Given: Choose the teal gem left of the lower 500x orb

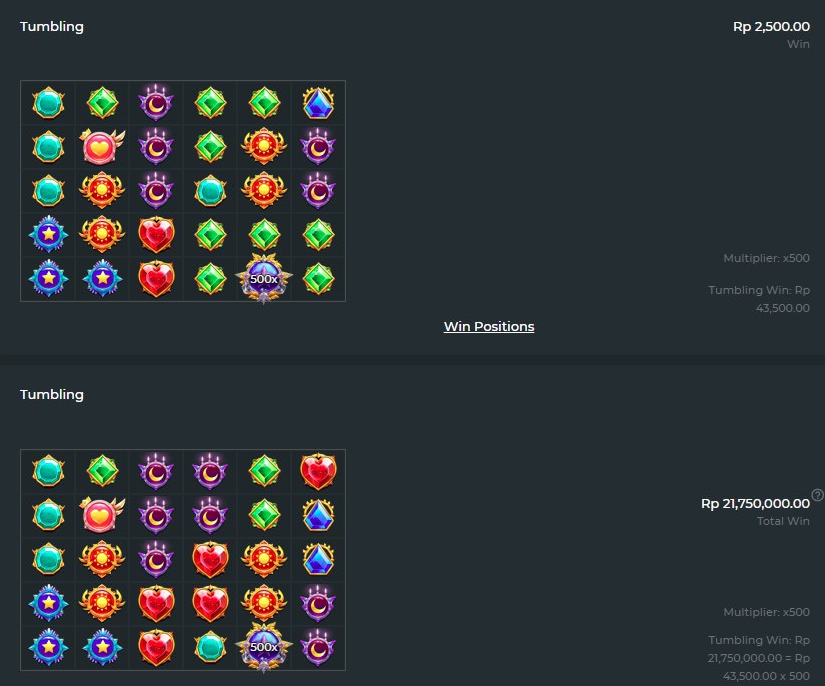Looking at the screenshot, I should [210, 647].
